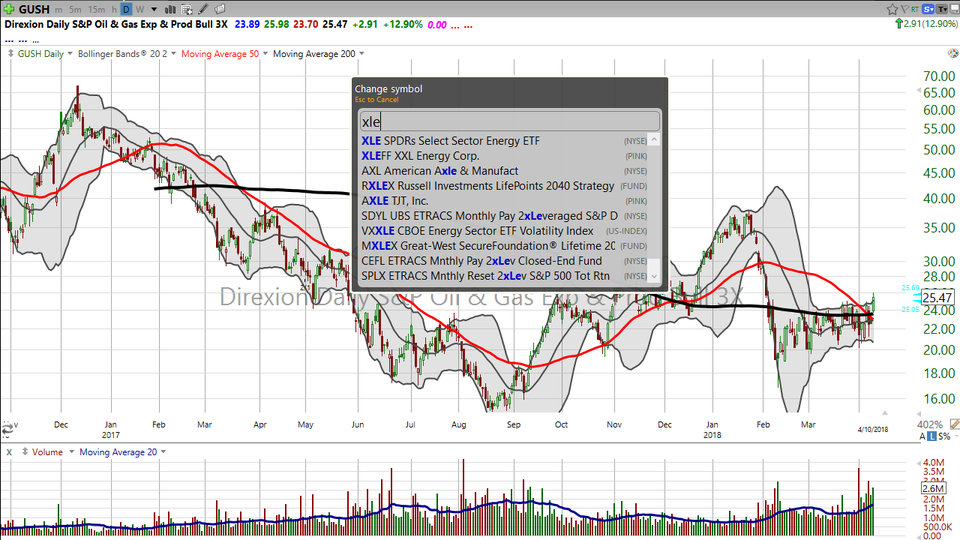Viewport: 960px width, 540px height.
Task: Open the T dropdown button
Action: pyautogui.click(x=943, y=9)
